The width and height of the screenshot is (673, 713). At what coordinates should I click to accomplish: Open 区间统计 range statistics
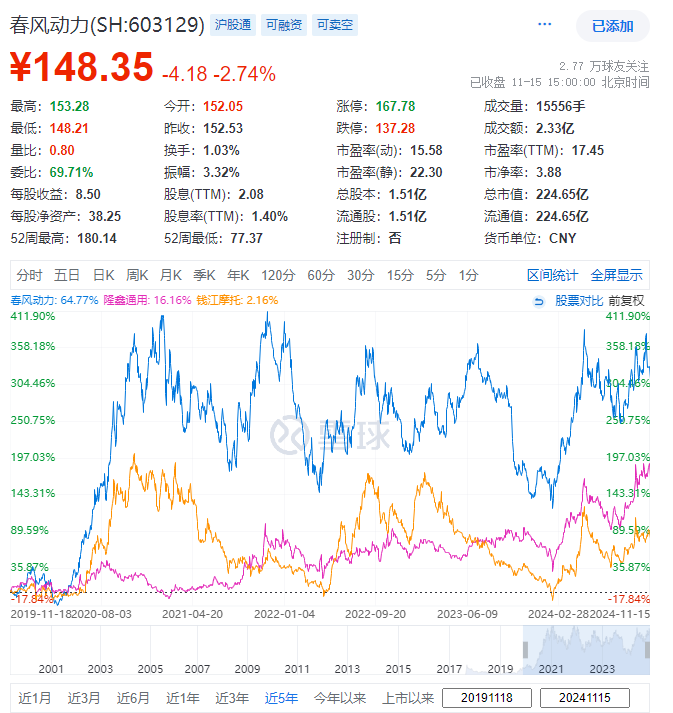[552, 275]
